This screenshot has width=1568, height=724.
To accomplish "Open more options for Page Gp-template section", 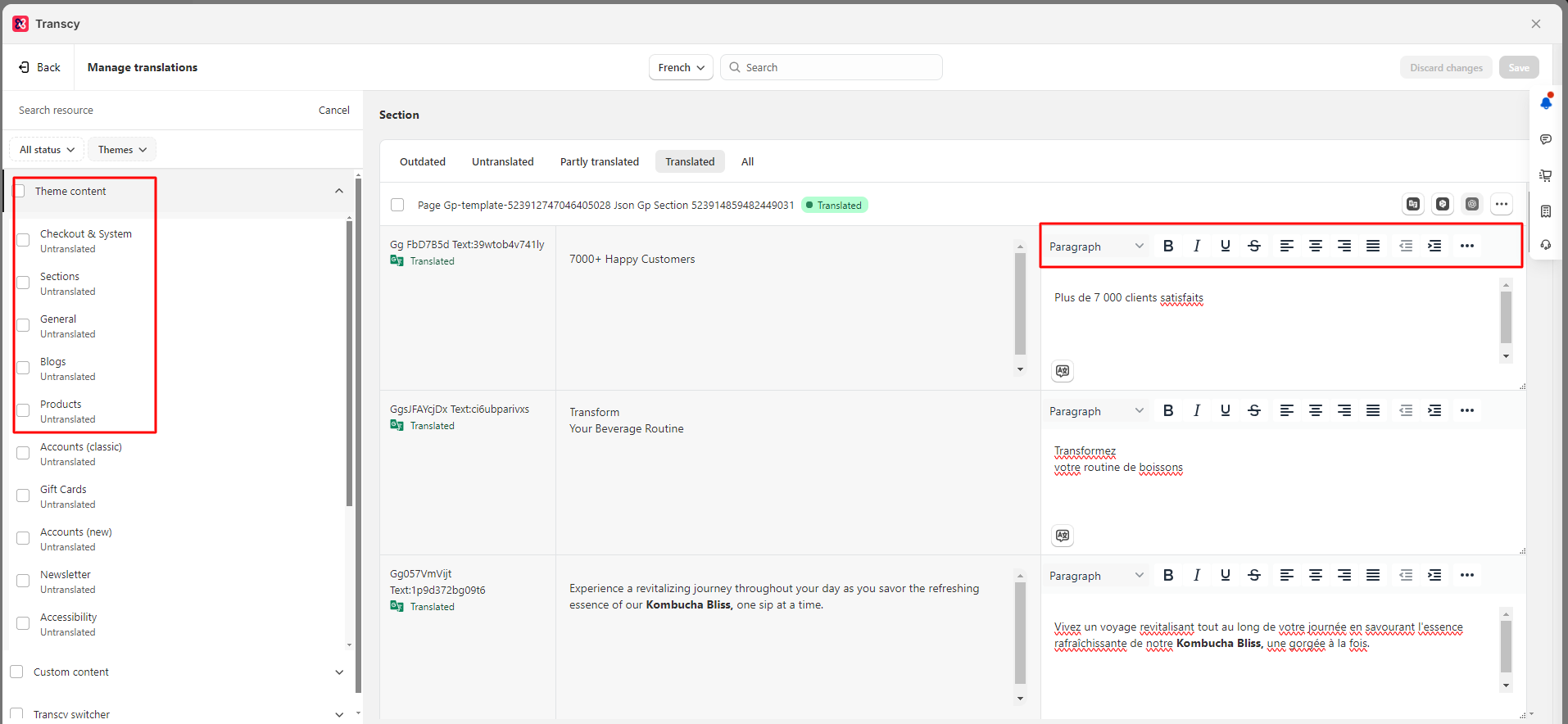I will (x=1501, y=204).
